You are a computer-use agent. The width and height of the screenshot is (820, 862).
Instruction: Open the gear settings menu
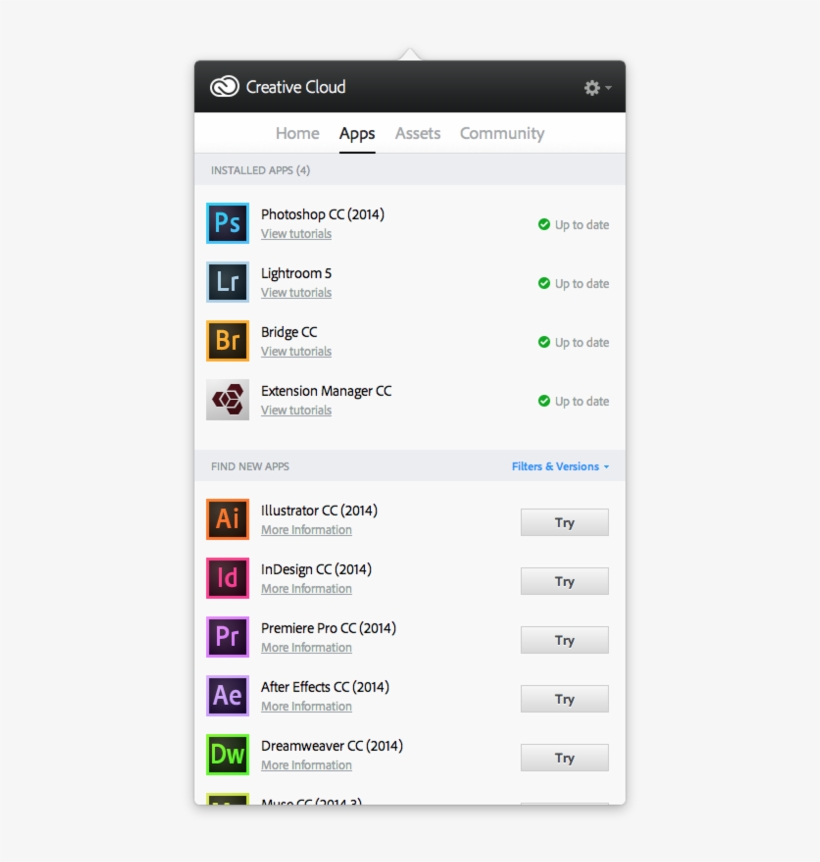[597, 87]
